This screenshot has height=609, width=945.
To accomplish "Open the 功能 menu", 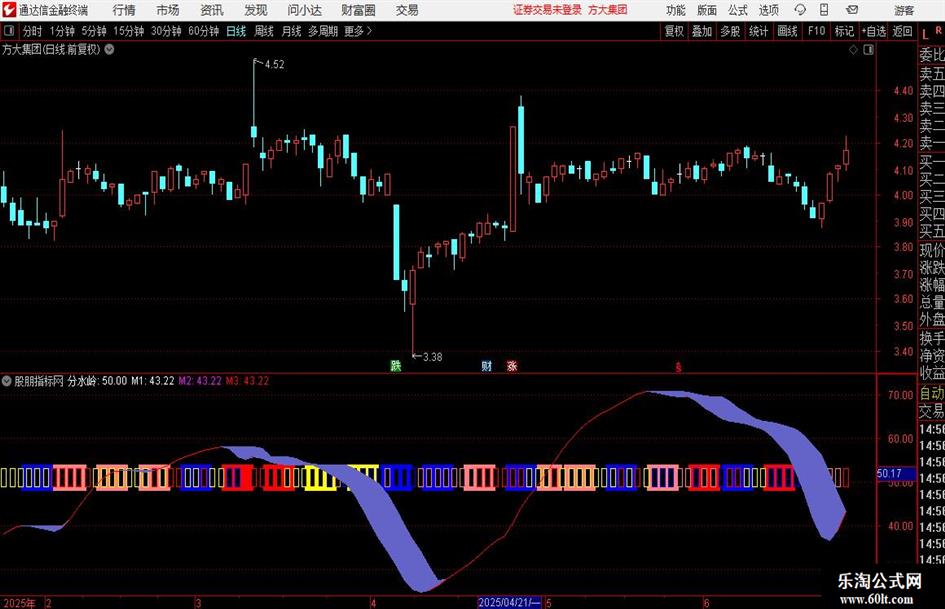I will (676, 10).
